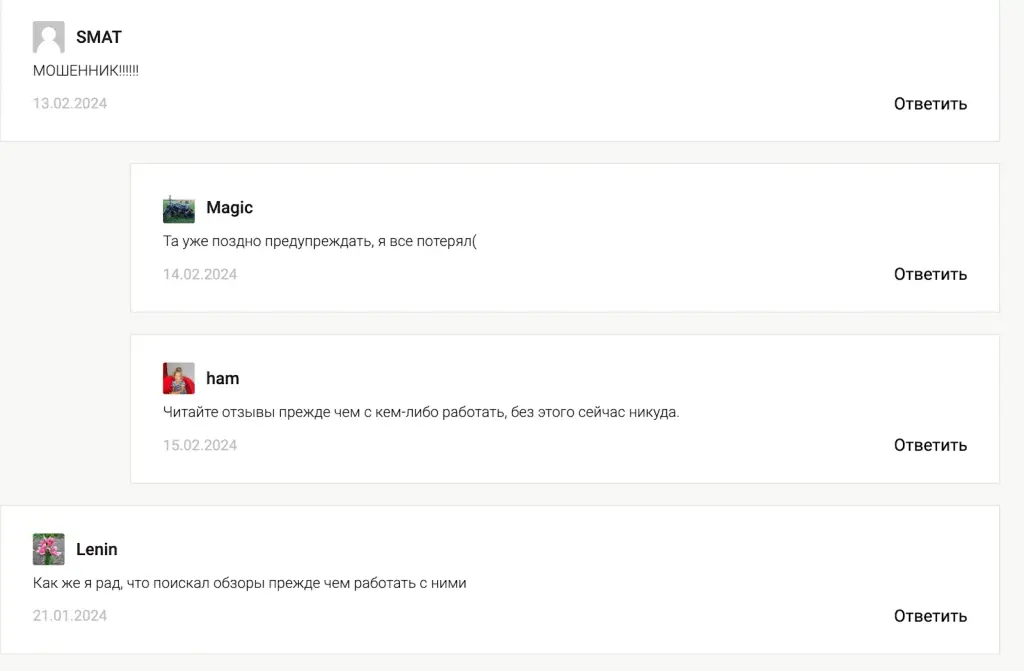Click SMAT's default avatar icon
Viewport: 1024px width, 671px height.
click(x=48, y=37)
